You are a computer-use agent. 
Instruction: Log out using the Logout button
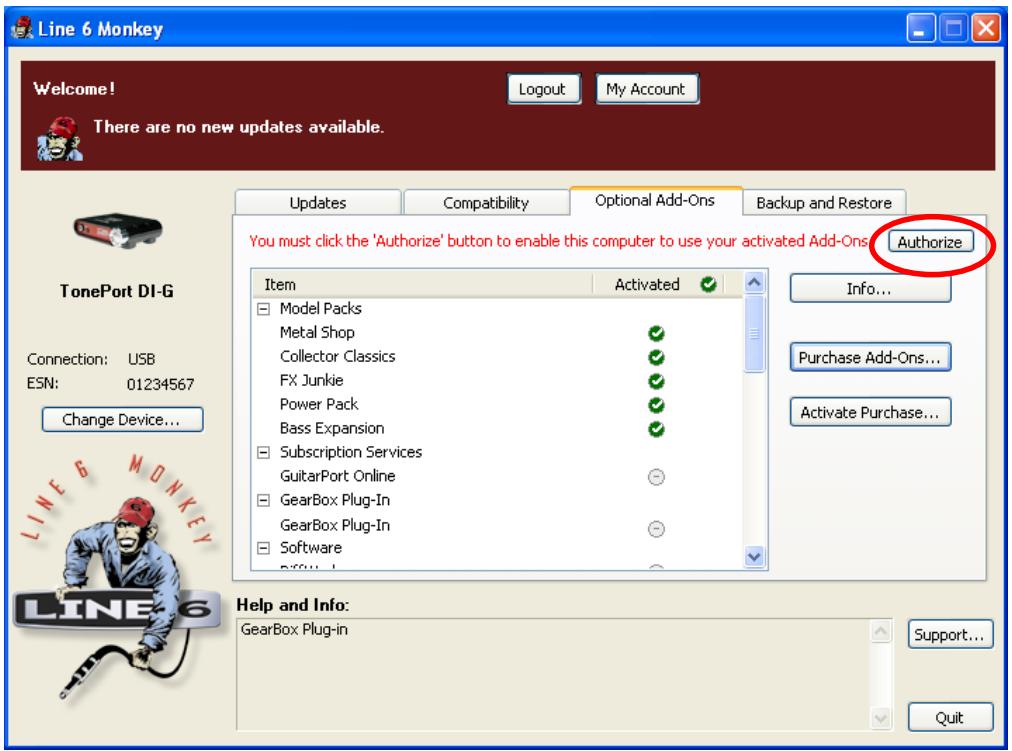(x=543, y=89)
